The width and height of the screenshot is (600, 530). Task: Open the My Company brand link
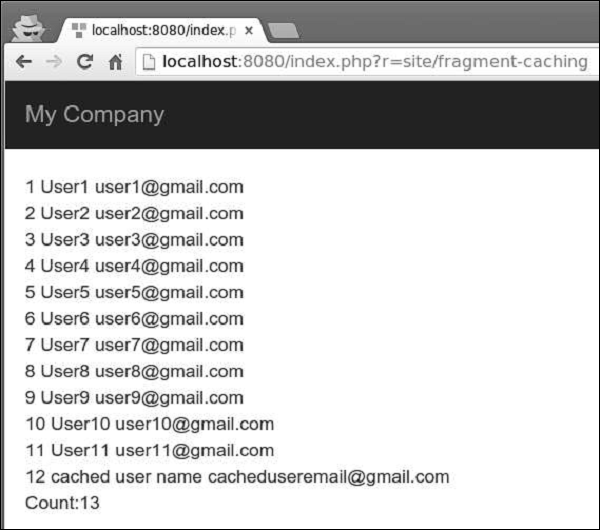pos(94,114)
